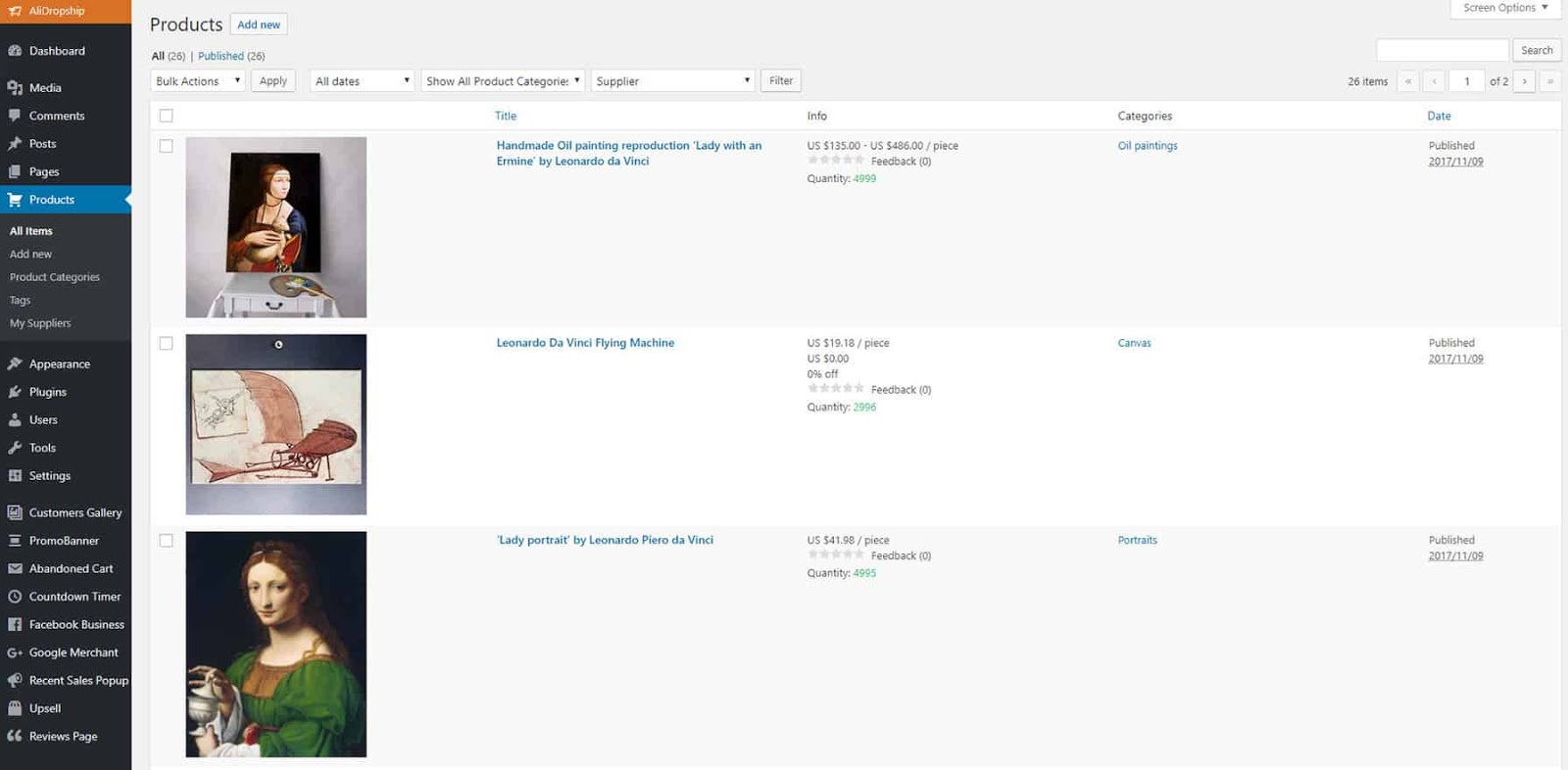Select the Flying Machine product checkbox
Screen dimensions: 1568x770
coord(167,344)
